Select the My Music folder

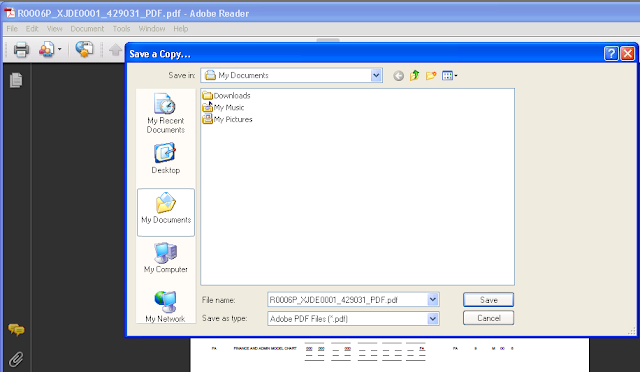(x=223, y=107)
